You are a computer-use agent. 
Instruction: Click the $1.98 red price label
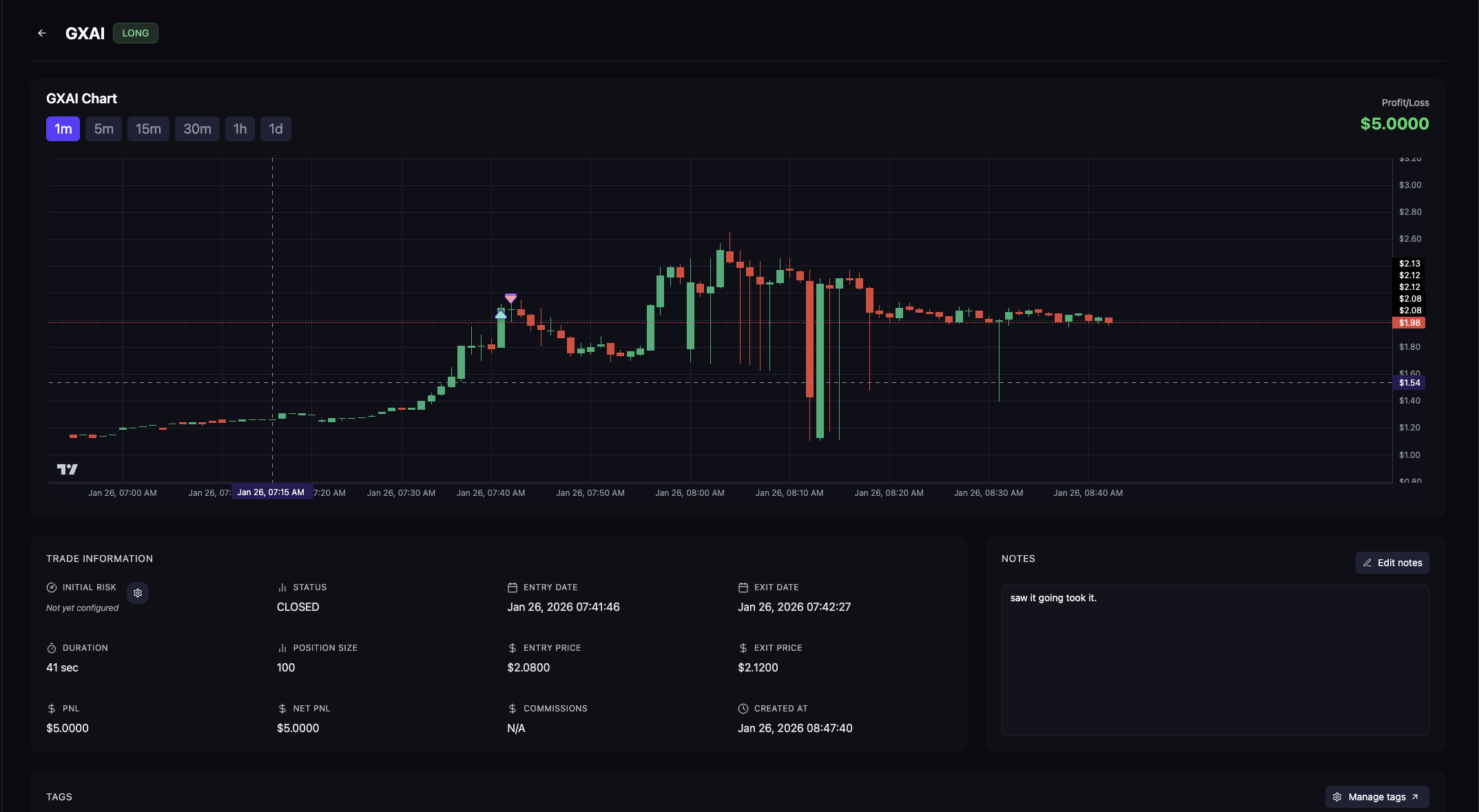point(1409,323)
